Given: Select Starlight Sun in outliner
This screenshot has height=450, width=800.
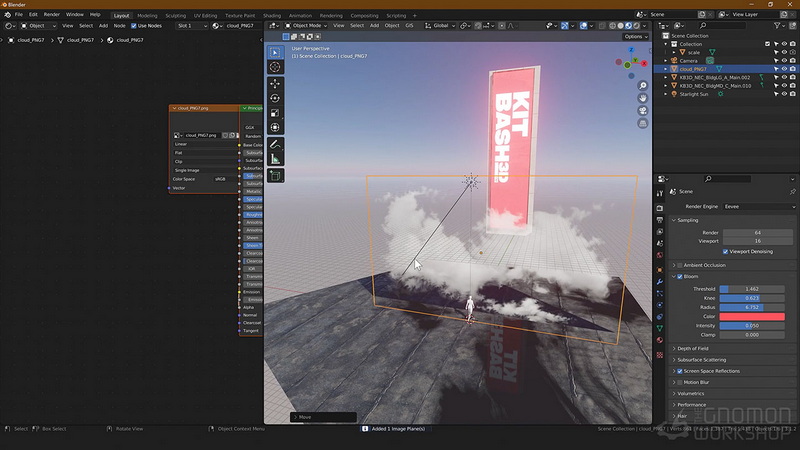Looking at the screenshot, I should (x=693, y=94).
